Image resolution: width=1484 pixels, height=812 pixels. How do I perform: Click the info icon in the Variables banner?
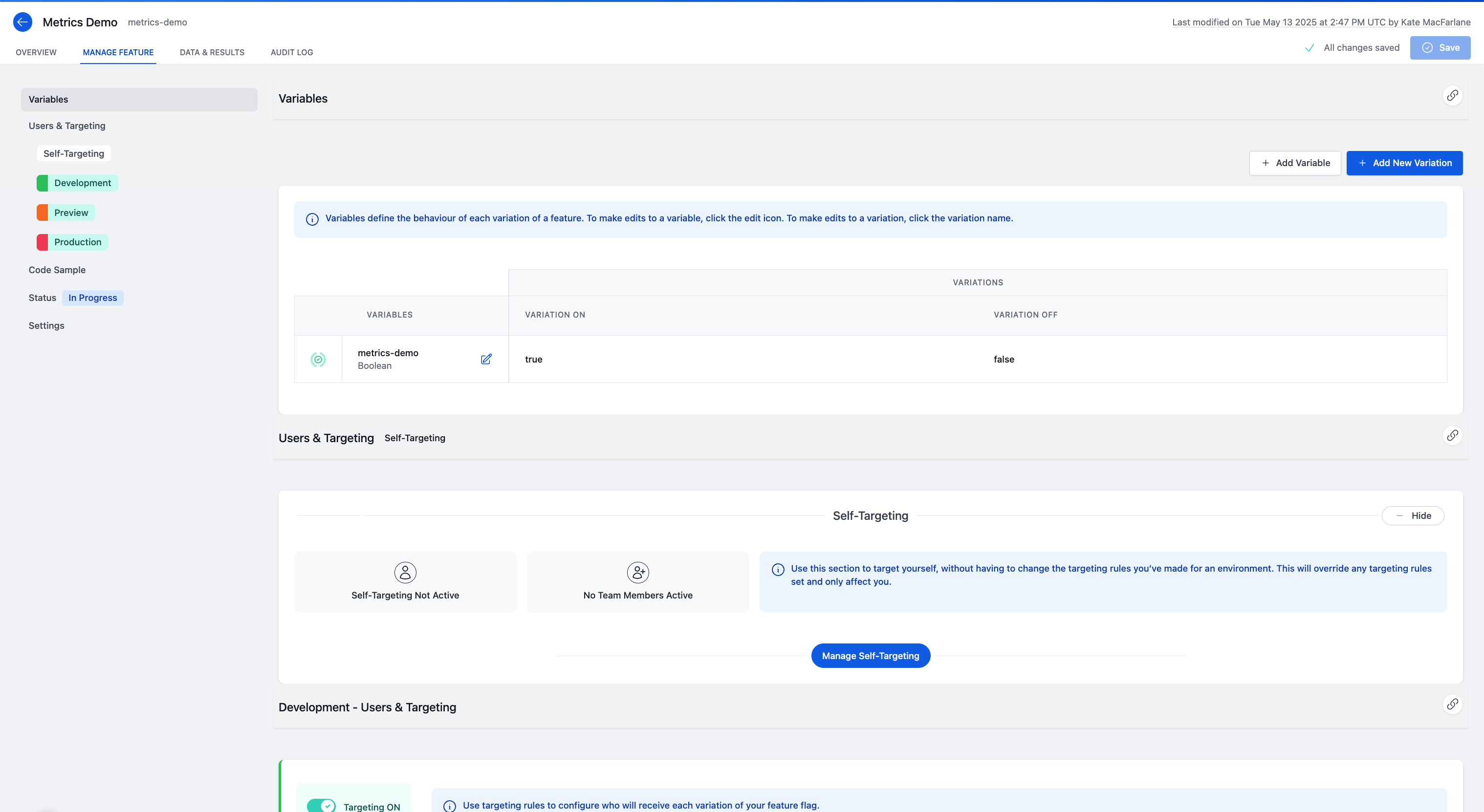point(312,219)
